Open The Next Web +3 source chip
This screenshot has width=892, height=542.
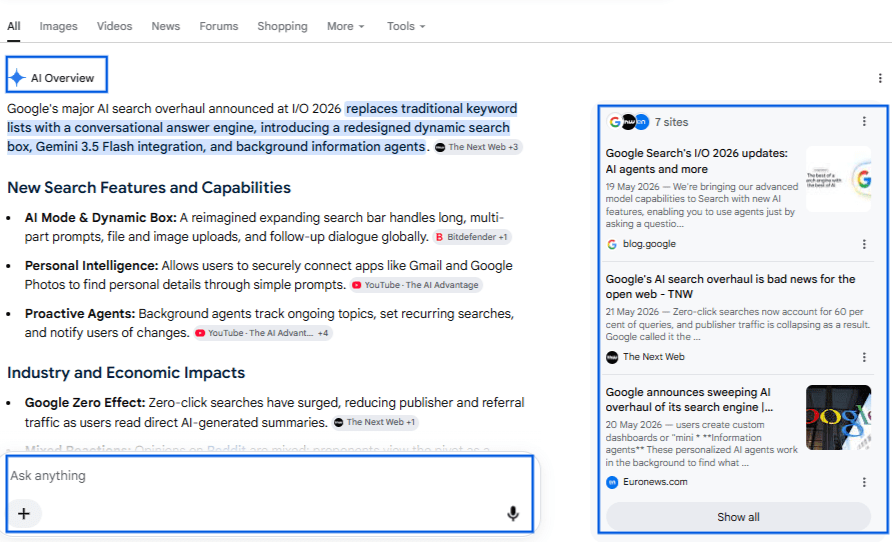[477, 147]
